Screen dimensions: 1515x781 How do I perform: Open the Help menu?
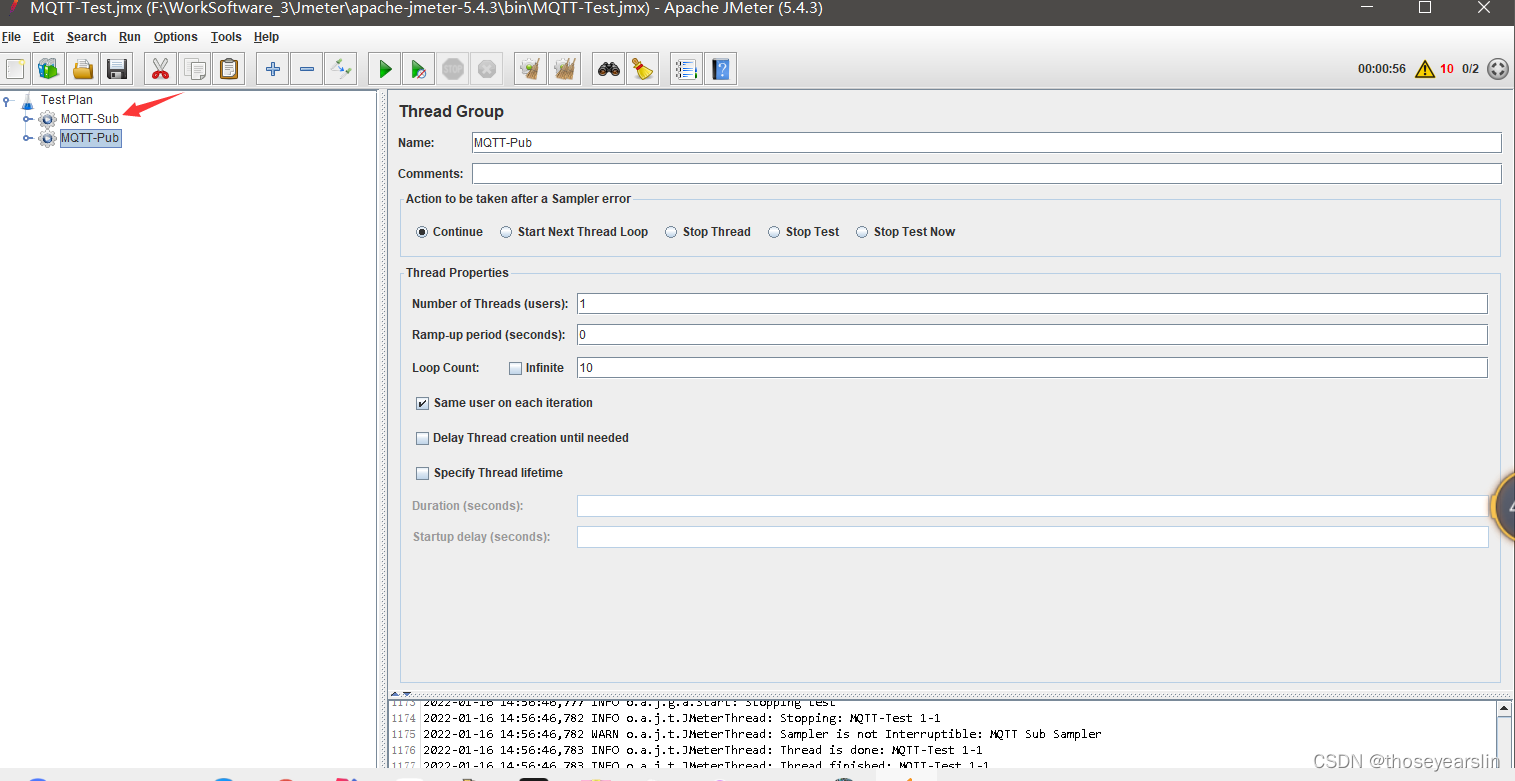point(266,37)
